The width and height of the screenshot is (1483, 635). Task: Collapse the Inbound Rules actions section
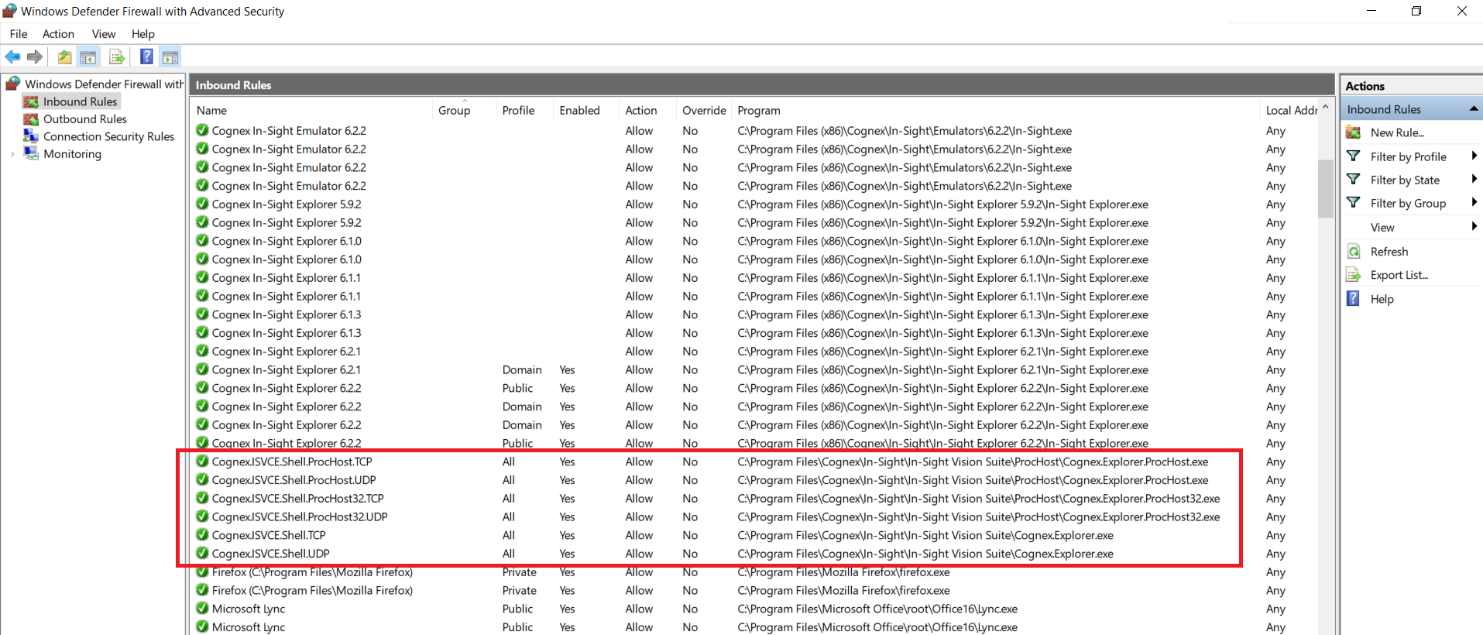[x=1473, y=109]
